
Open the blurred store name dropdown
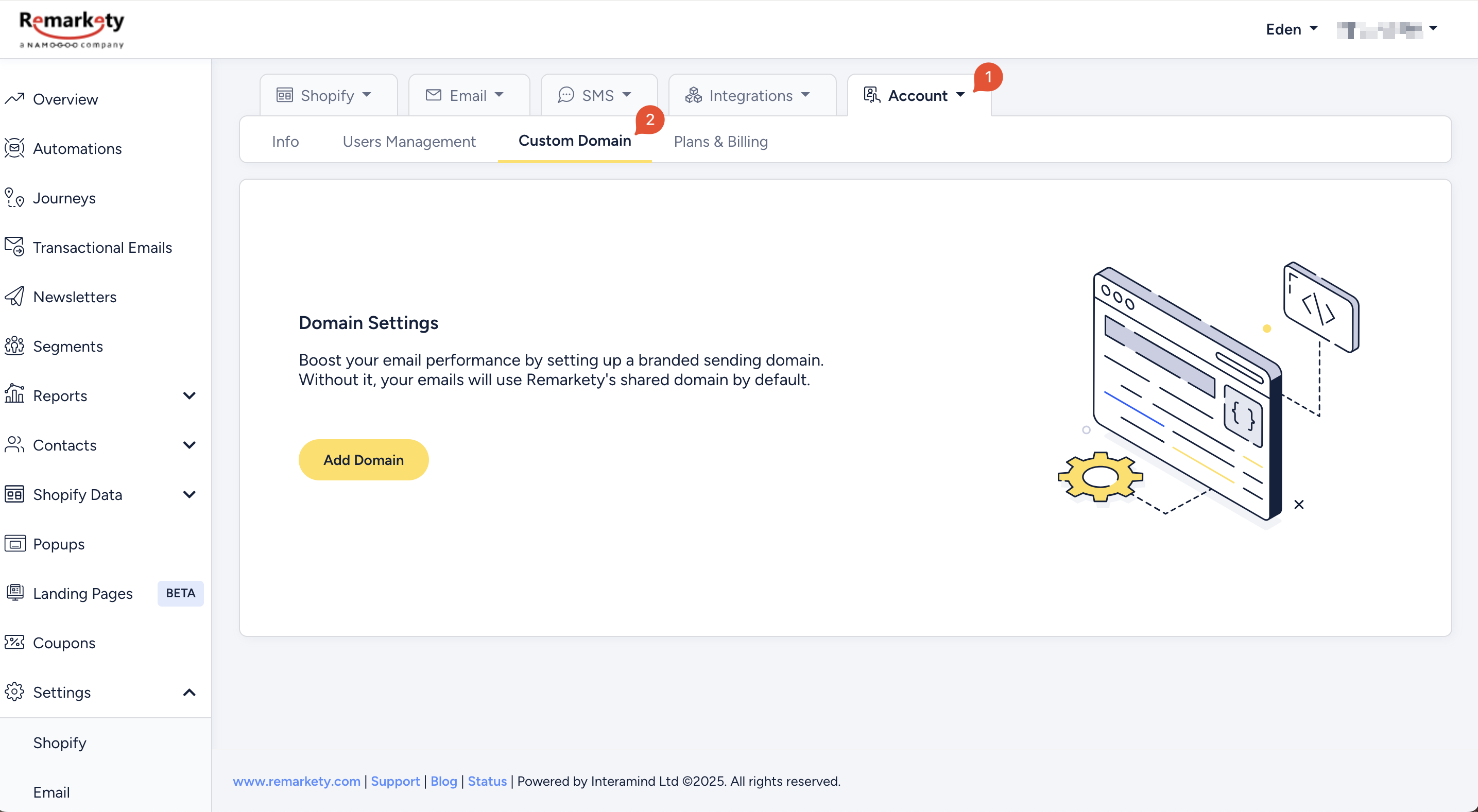click(1387, 29)
